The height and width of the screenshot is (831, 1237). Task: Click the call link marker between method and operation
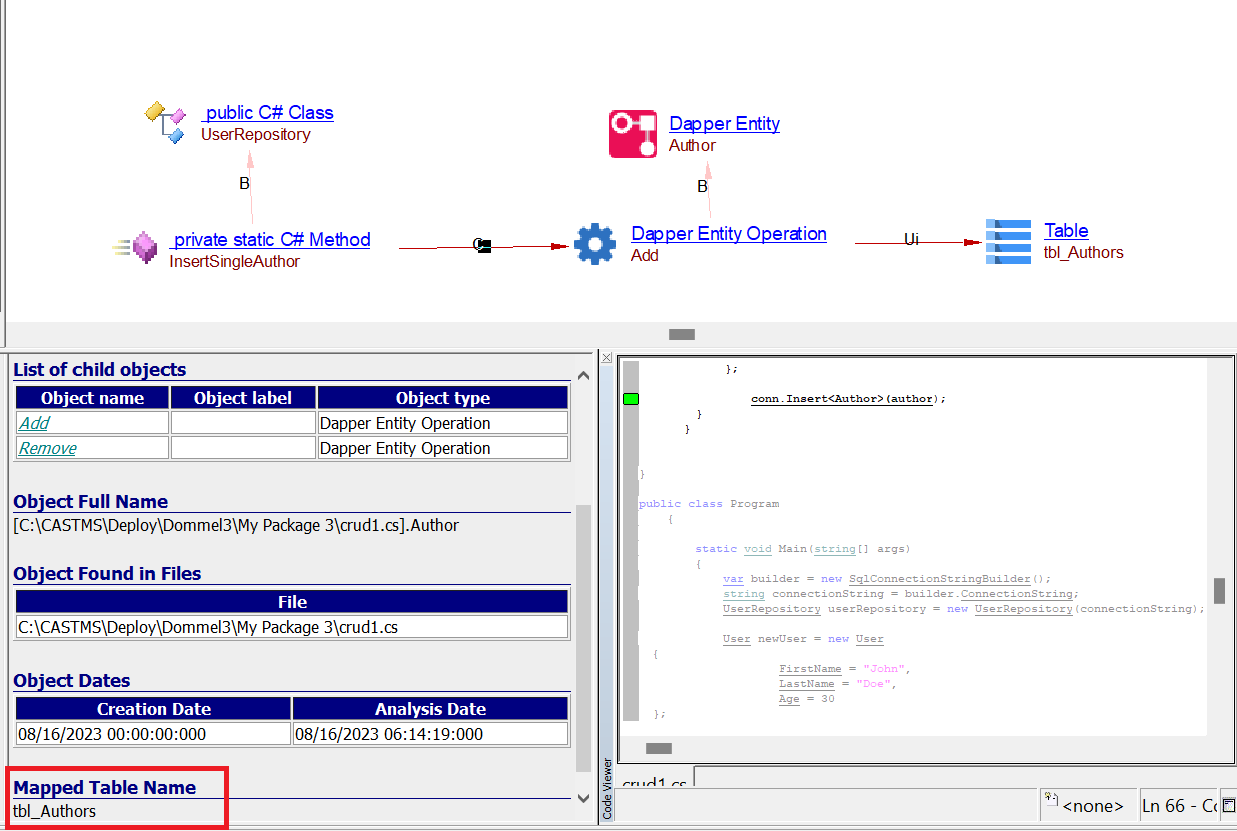[482, 245]
